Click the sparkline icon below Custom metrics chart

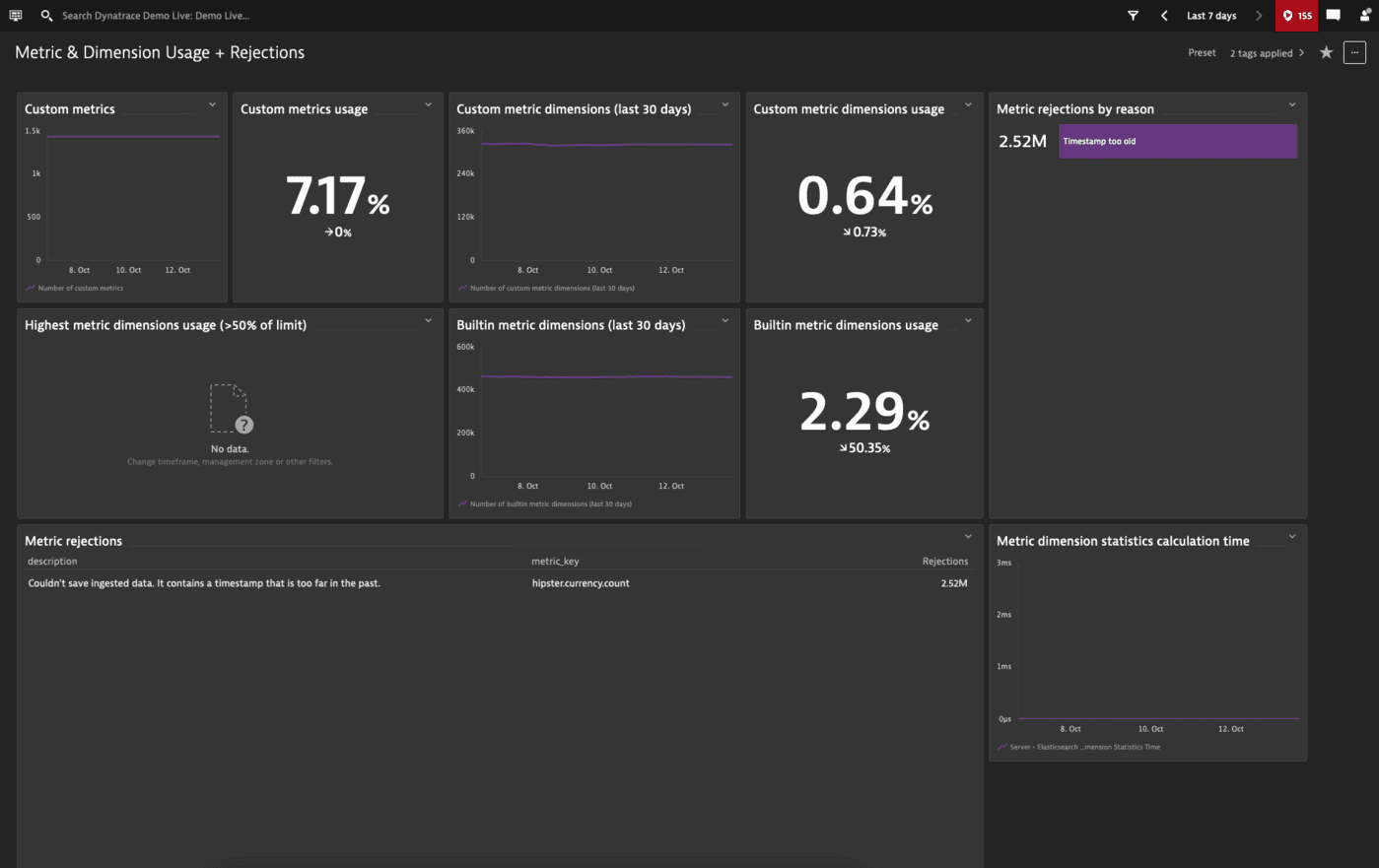tap(29, 288)
